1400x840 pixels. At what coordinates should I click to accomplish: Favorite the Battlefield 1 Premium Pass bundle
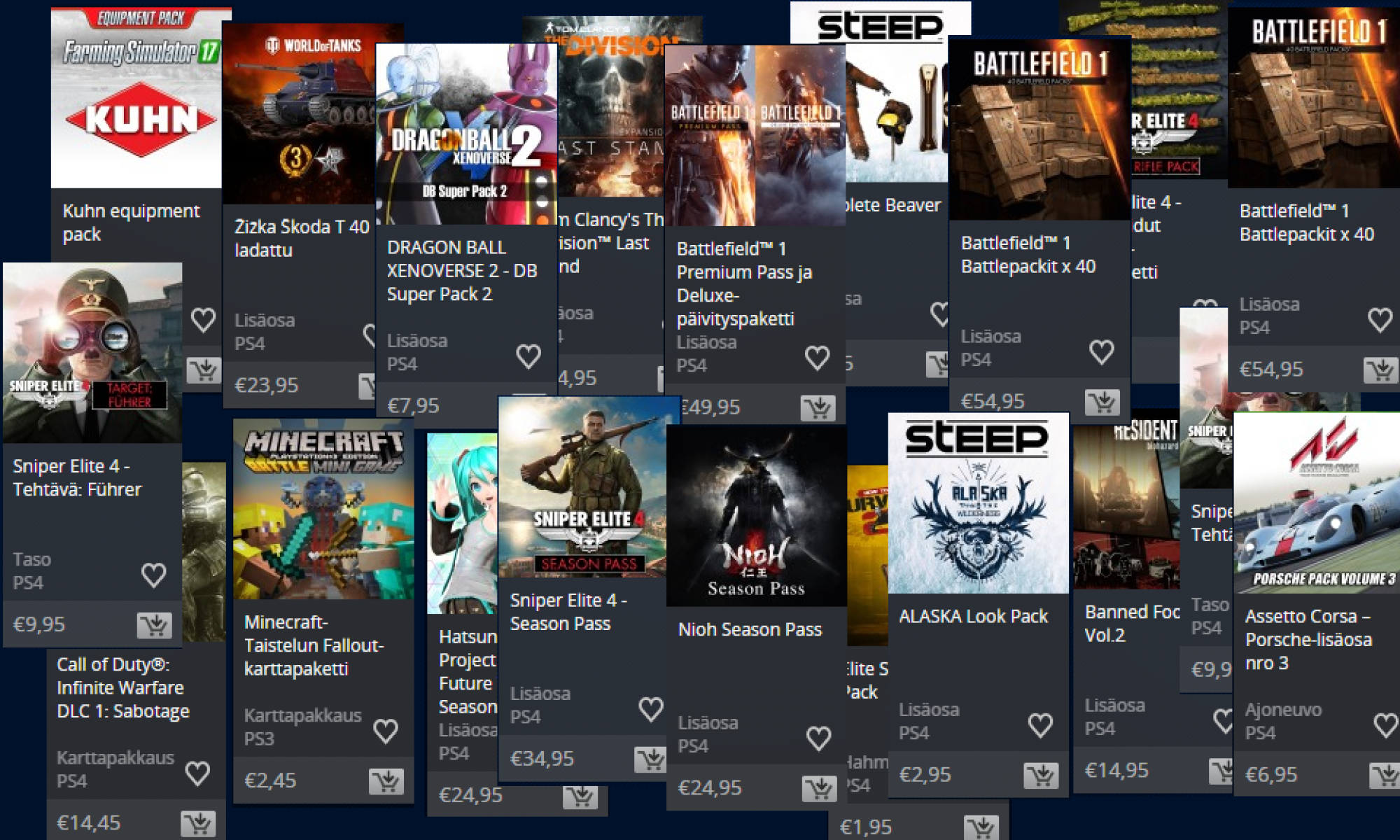coord(817,358)
